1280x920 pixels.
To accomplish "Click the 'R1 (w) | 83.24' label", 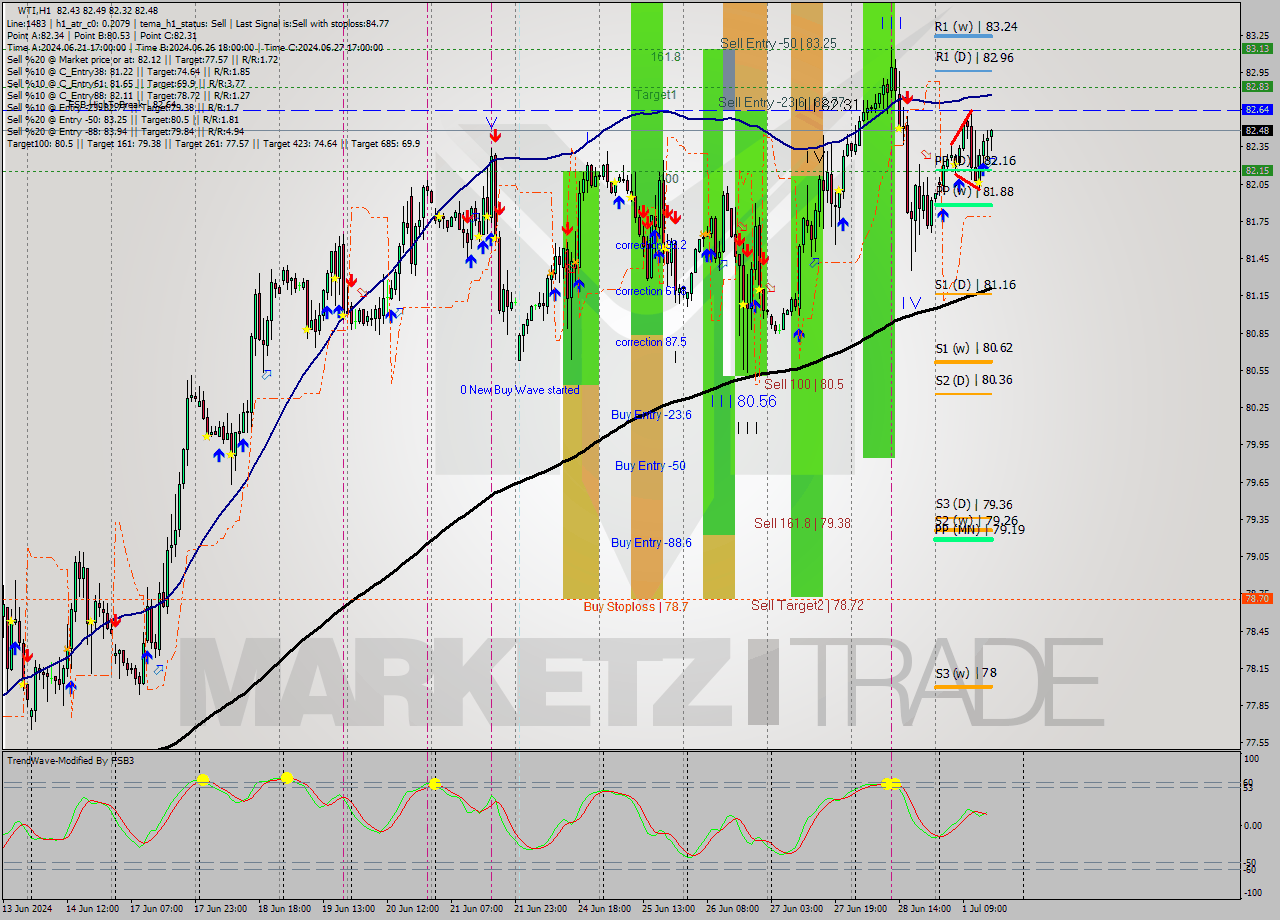I will pos(975,27).
